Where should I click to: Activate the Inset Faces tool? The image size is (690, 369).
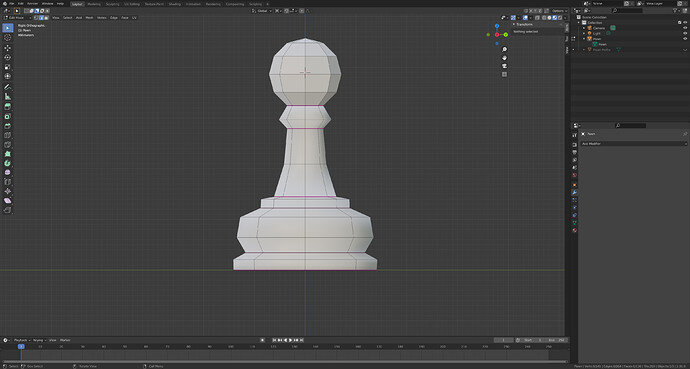7,117
